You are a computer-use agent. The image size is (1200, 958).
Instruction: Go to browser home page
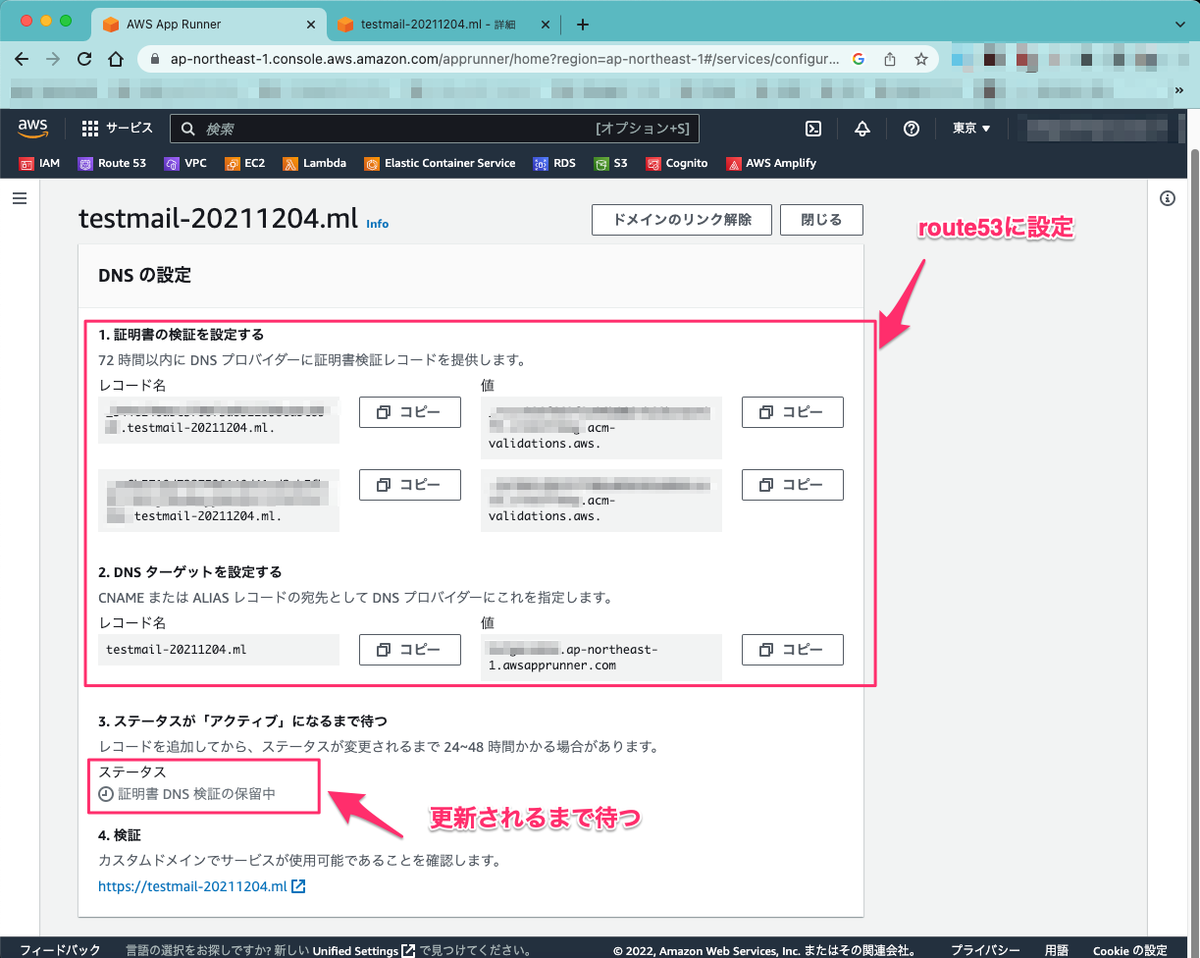click(116, 59)
